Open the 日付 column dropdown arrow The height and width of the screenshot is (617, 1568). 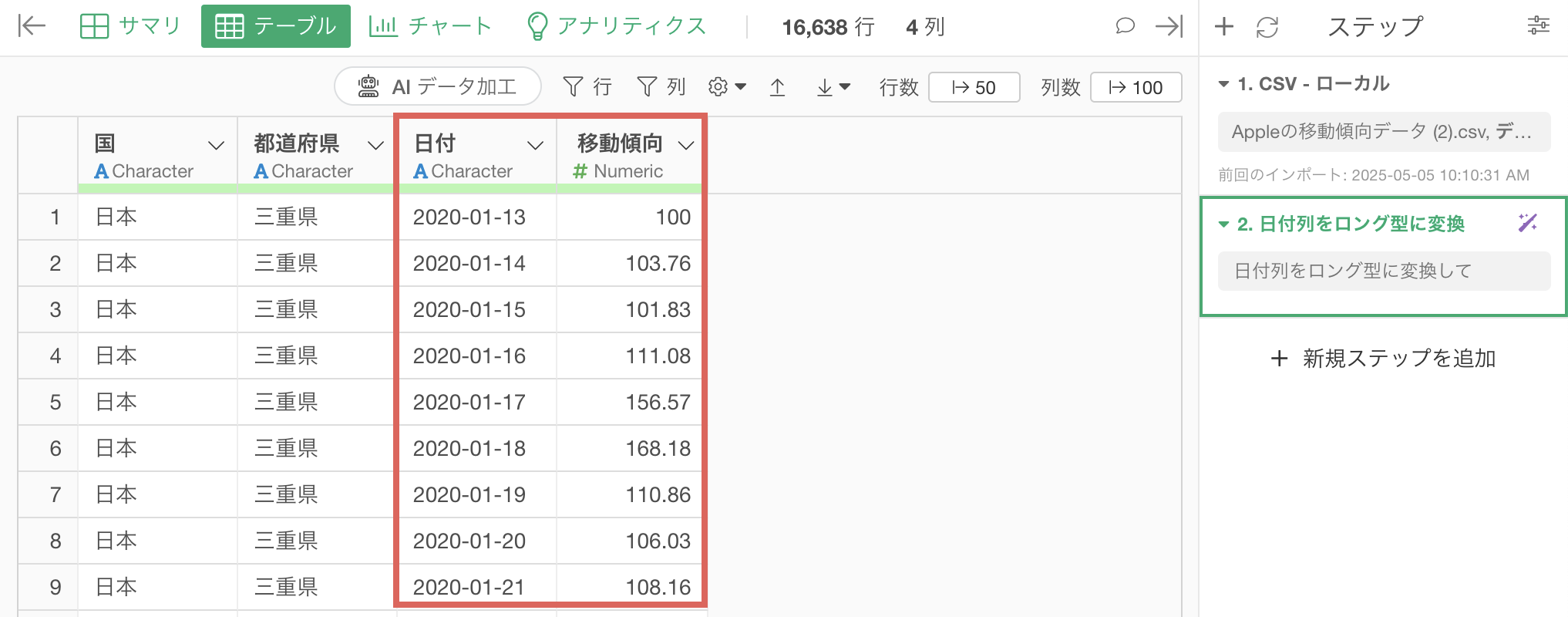535,145
